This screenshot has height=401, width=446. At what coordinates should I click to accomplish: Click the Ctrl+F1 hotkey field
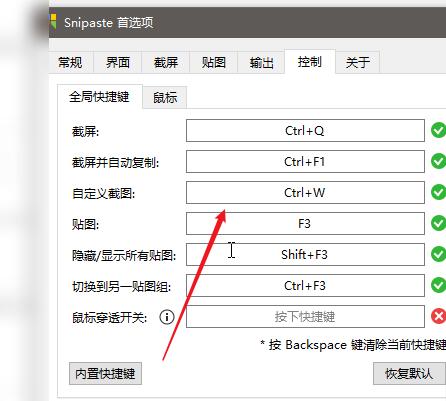click(305, 162)
